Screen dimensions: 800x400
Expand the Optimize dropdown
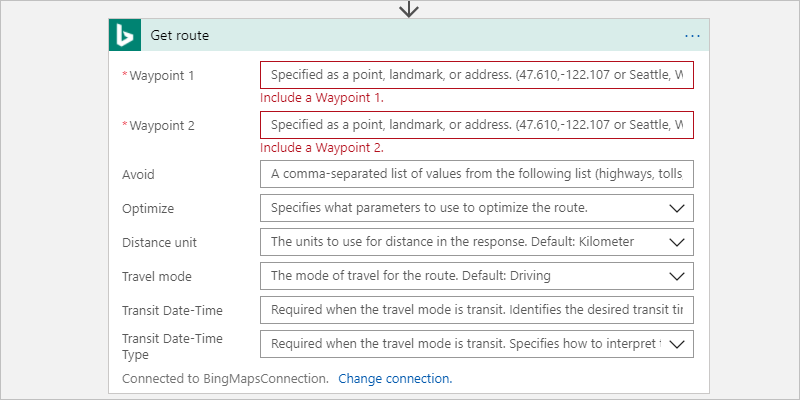click(x=476, y=208)
